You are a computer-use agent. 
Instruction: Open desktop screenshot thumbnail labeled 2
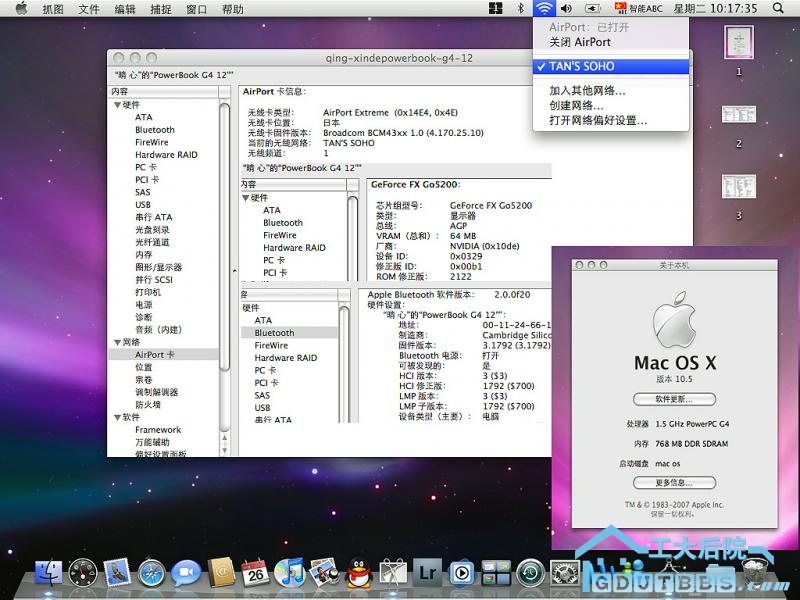738,115
